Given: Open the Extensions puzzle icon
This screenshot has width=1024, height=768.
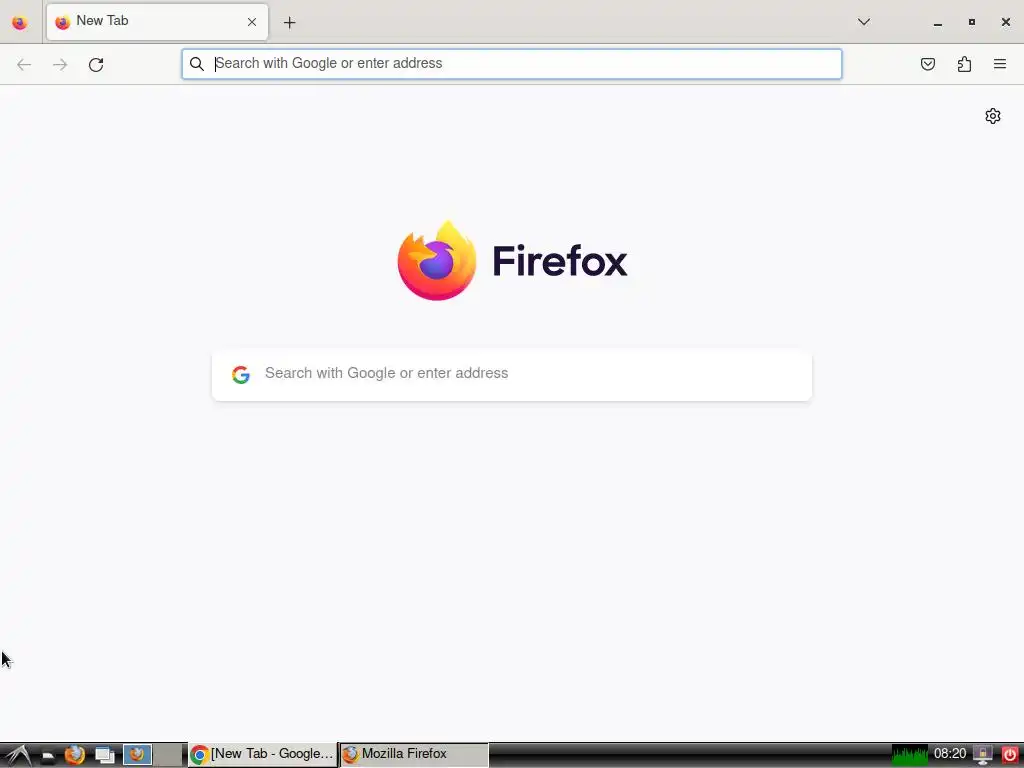Looking at the screenshot, I should [964, 64].
